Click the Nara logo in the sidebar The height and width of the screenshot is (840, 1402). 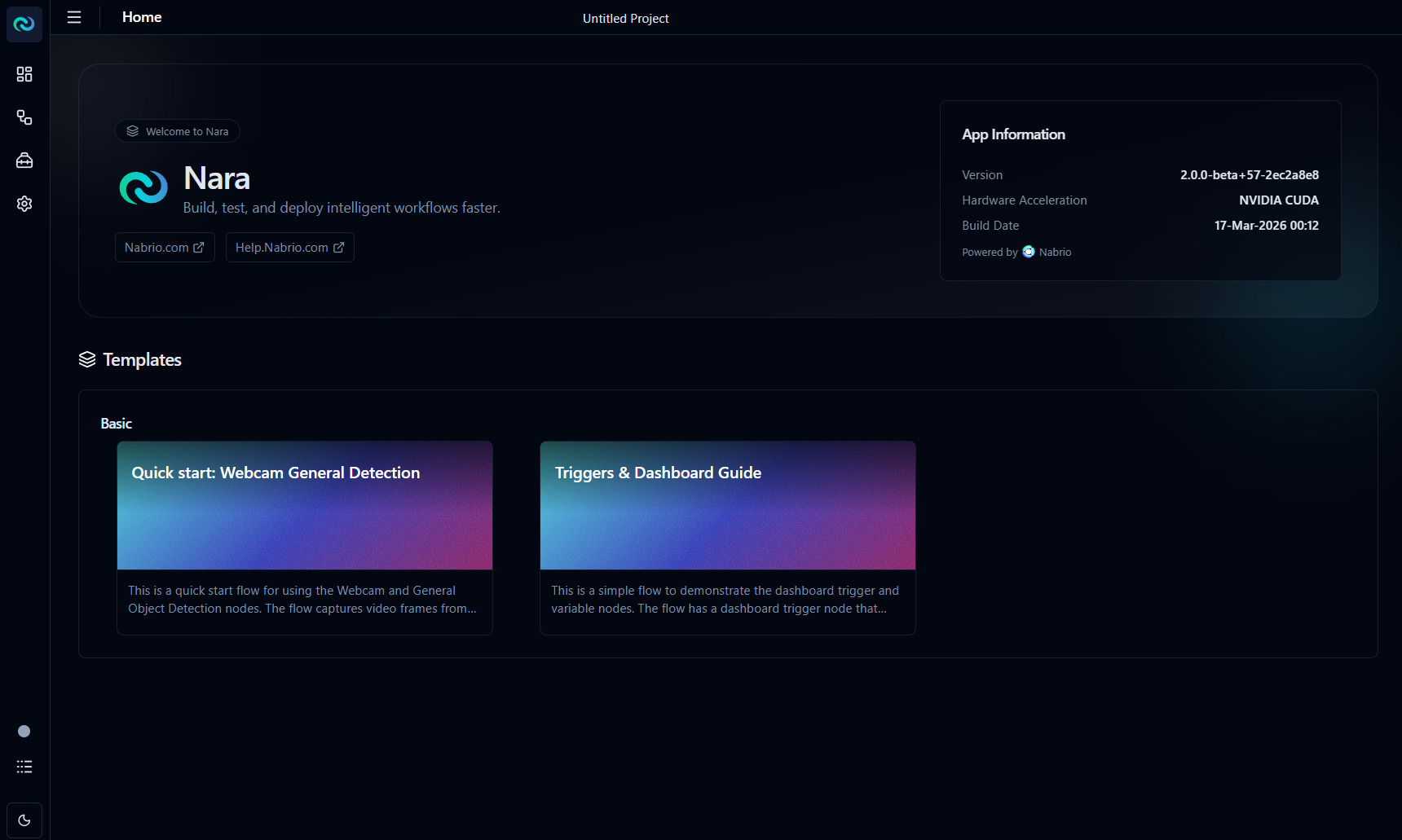[24, 24]
